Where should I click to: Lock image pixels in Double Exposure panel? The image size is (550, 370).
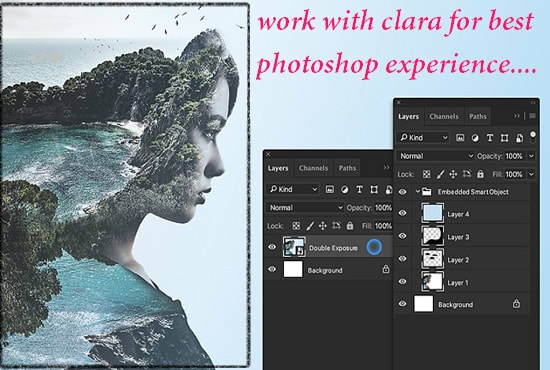[310, 226]
